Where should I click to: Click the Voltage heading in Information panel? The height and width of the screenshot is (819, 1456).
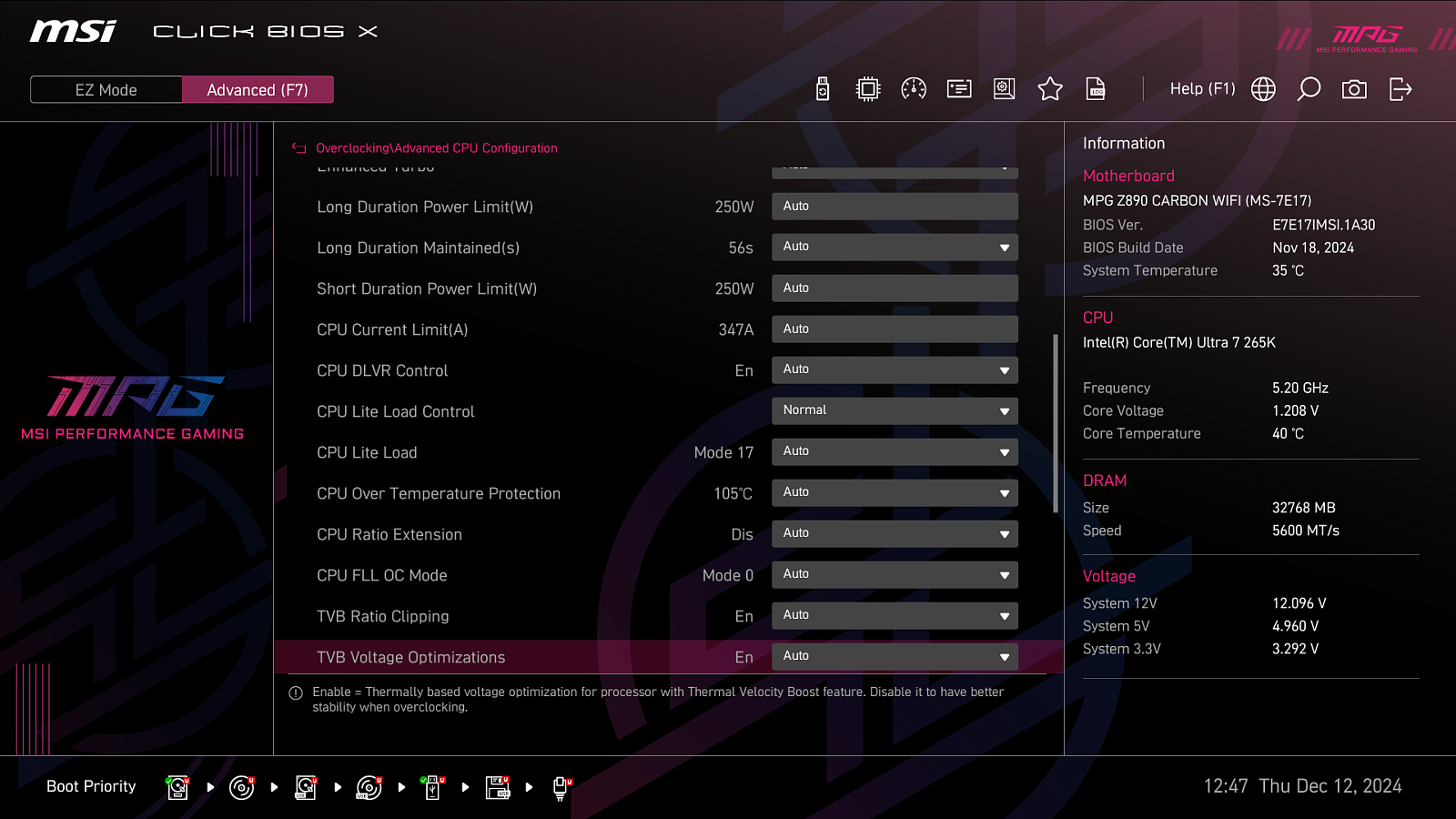tap(1109, 576)
